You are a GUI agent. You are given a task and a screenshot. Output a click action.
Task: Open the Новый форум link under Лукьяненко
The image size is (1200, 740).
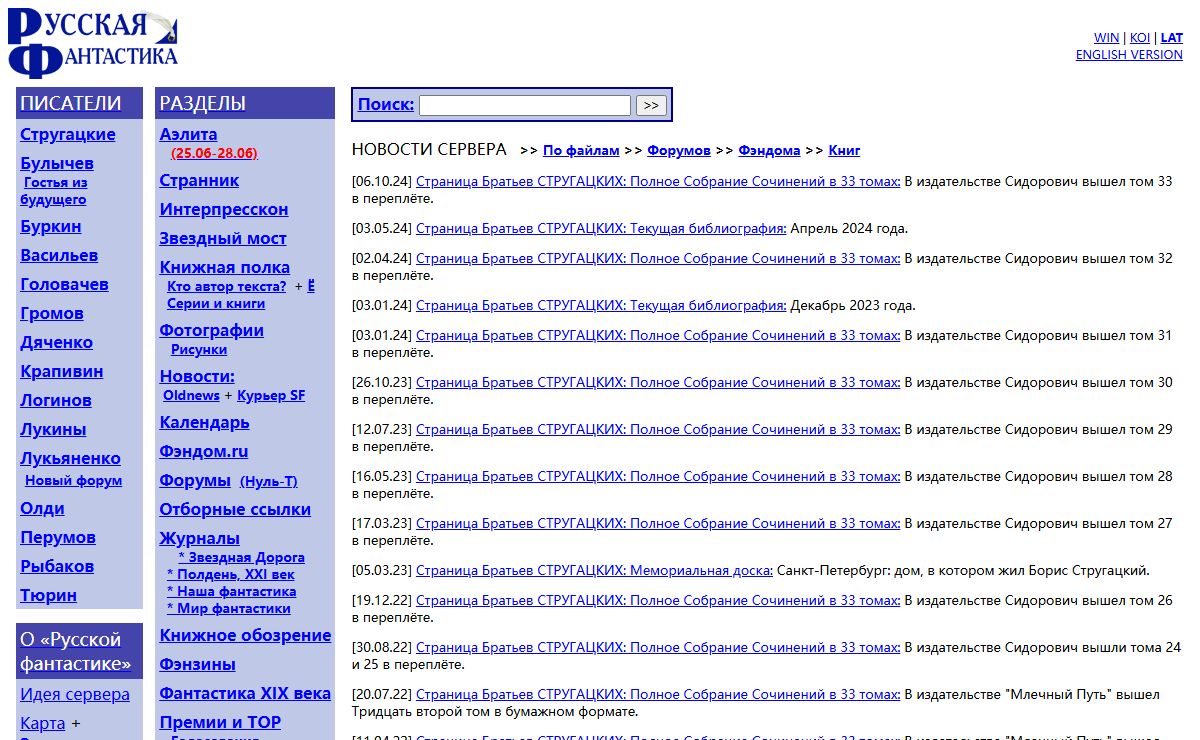[74, 480]
